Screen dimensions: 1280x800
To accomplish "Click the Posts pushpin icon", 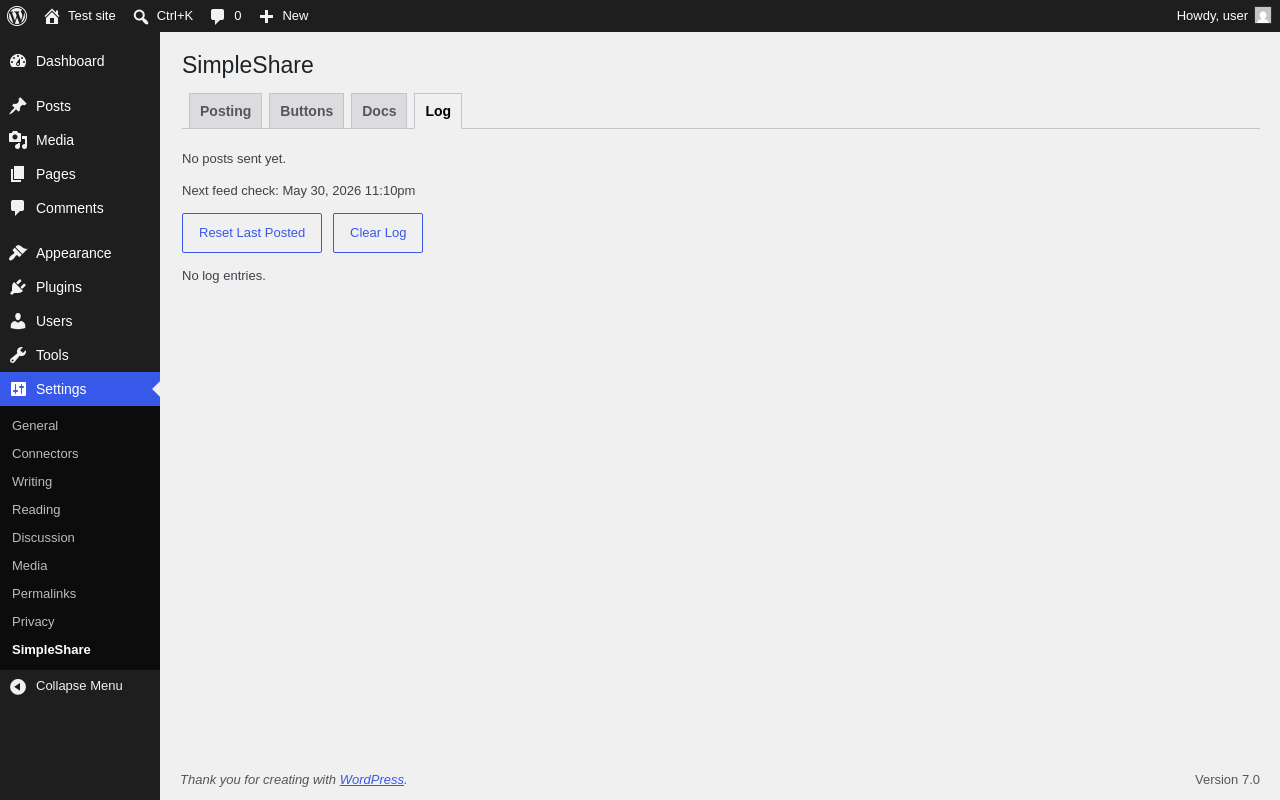I will [x=18, y=106].
